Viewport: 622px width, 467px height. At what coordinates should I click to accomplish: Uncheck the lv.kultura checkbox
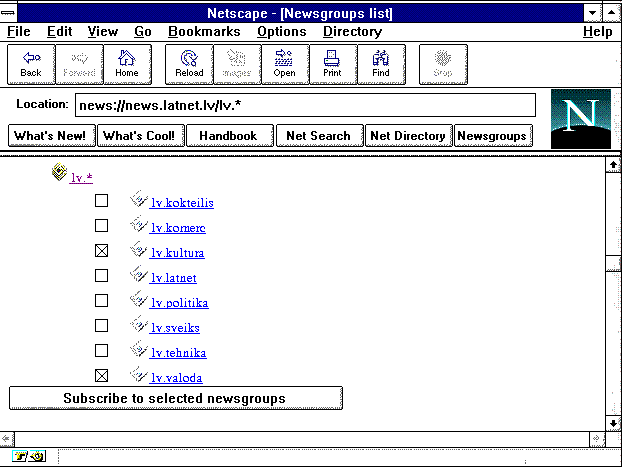pyautogui.click(x=102, y=251)
